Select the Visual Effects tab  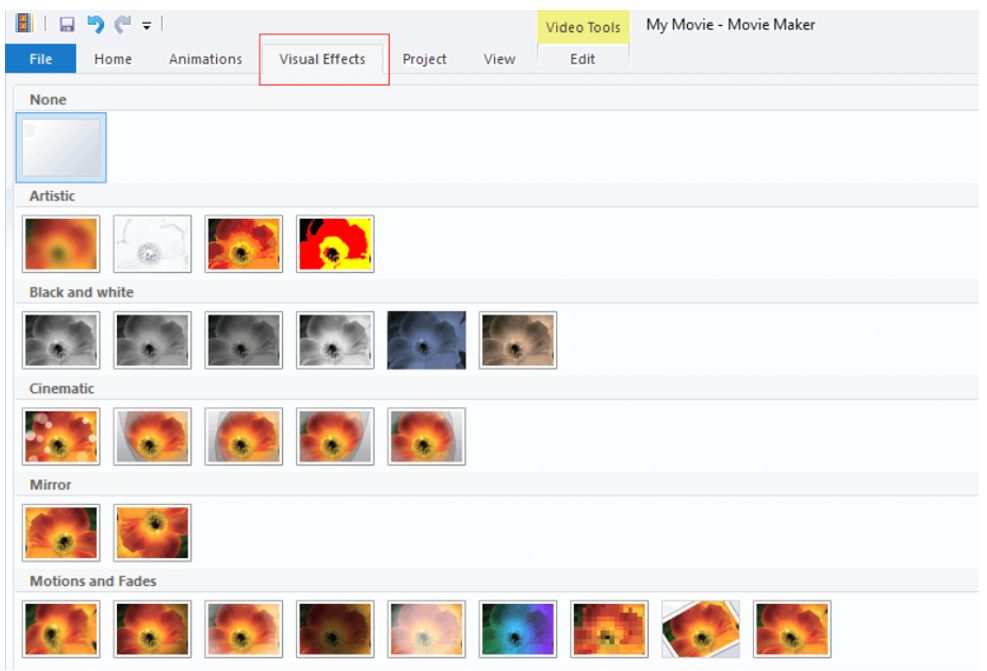point(322,59)
